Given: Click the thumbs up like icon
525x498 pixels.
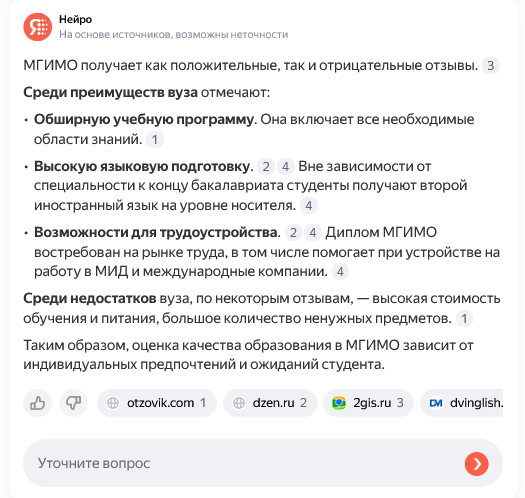Looking at the screenshot, I should (38, 403).
